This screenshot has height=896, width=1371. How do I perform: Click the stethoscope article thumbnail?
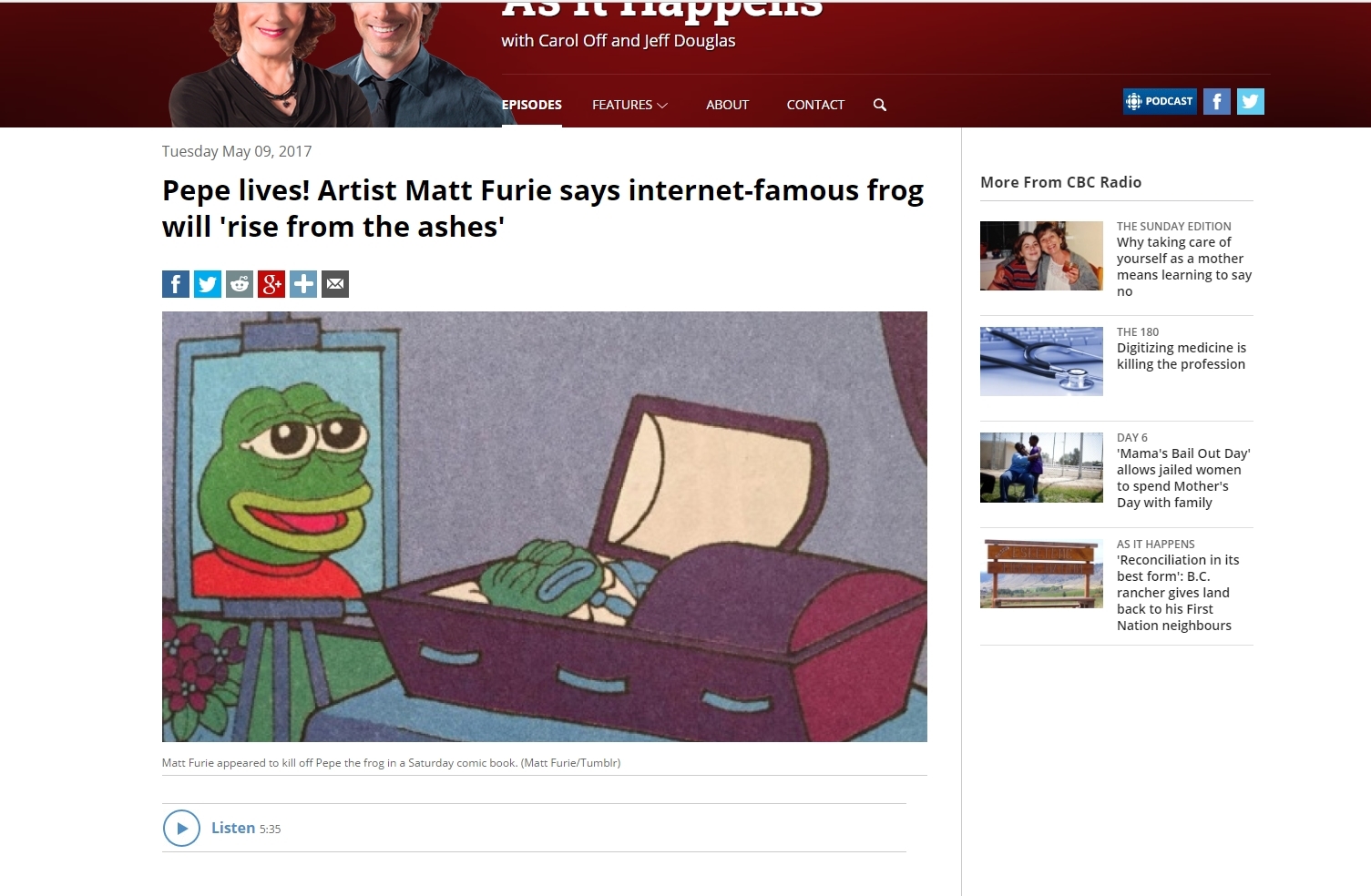[x=1041, y=361]
